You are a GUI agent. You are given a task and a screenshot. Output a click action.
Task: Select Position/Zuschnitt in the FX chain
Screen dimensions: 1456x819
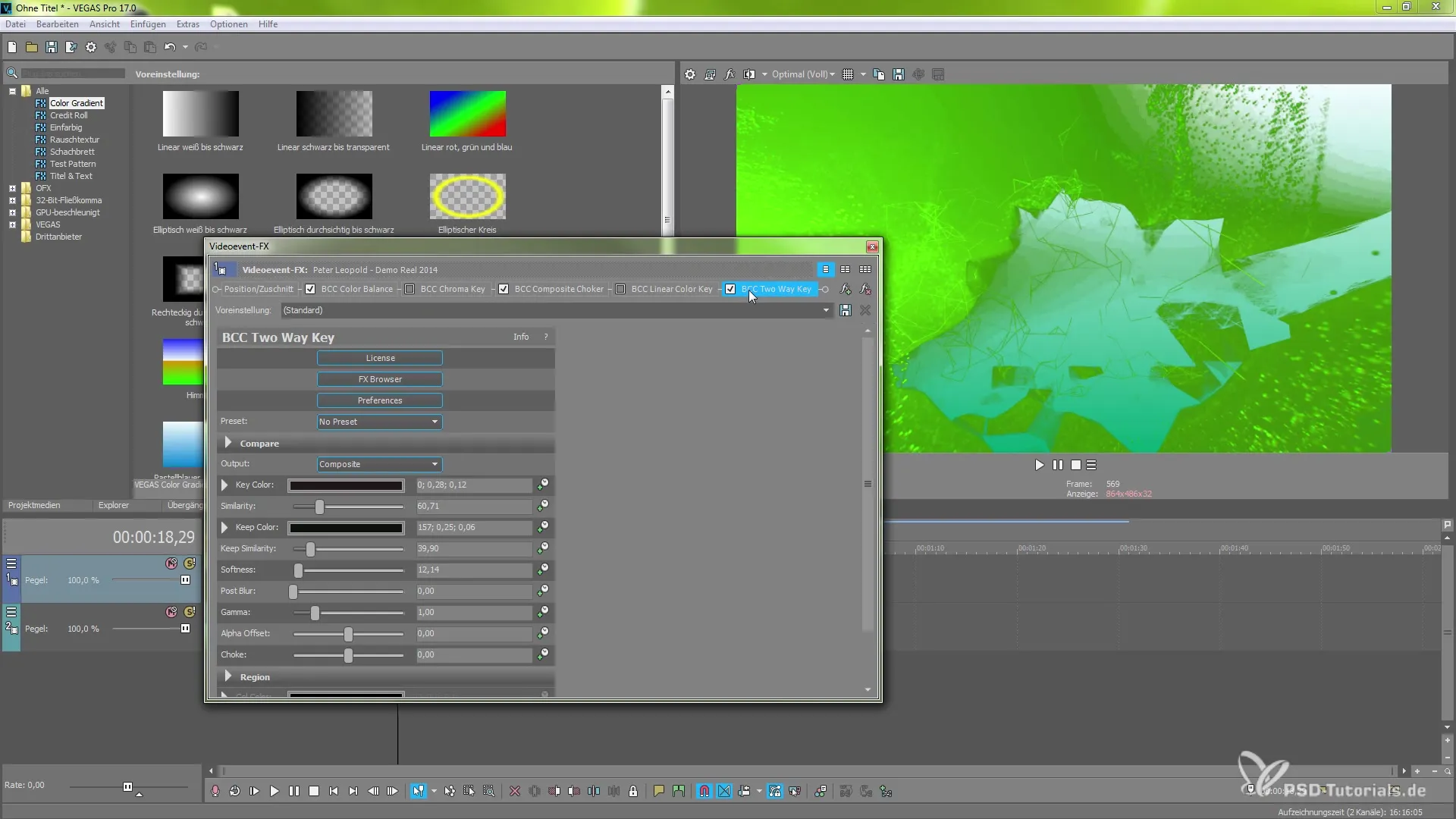coord(259,289)
